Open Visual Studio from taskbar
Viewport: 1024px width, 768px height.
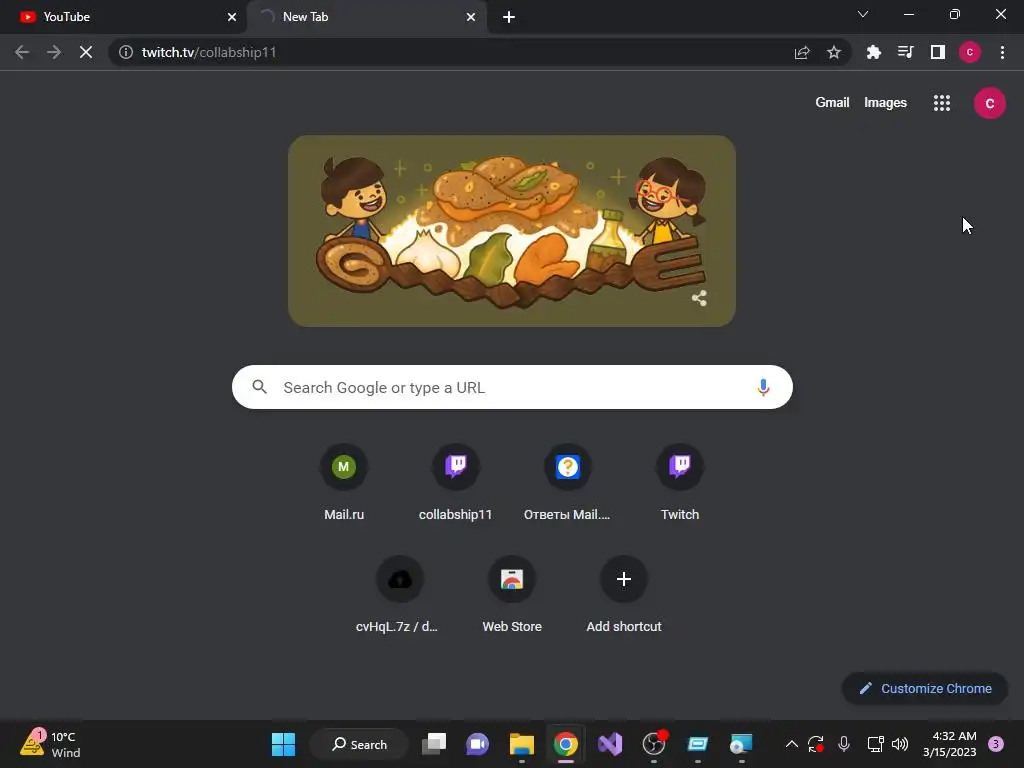tap(610, 744)
